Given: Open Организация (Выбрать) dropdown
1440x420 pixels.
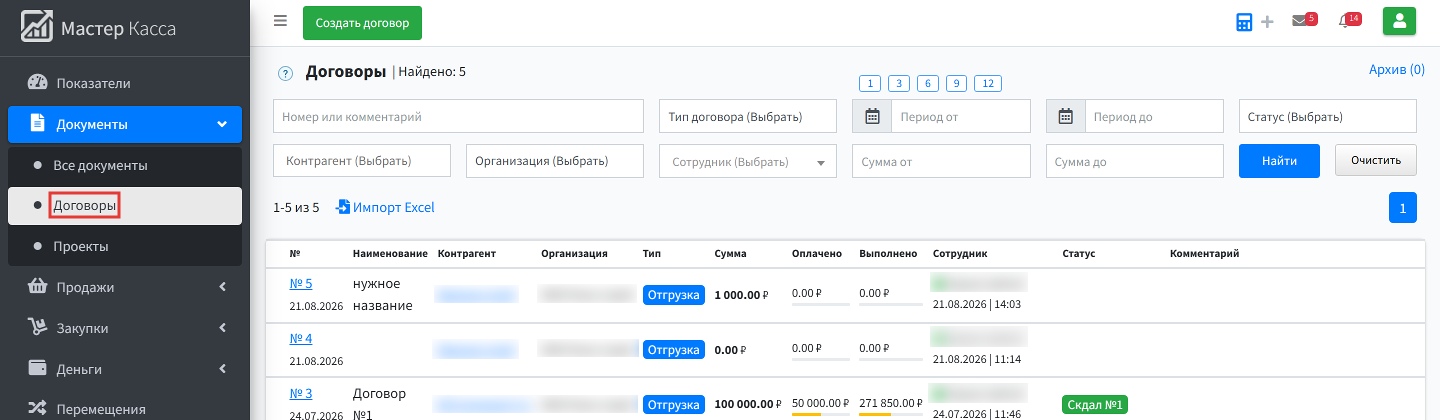Looking at the screenshot, I should pos(555,161).
